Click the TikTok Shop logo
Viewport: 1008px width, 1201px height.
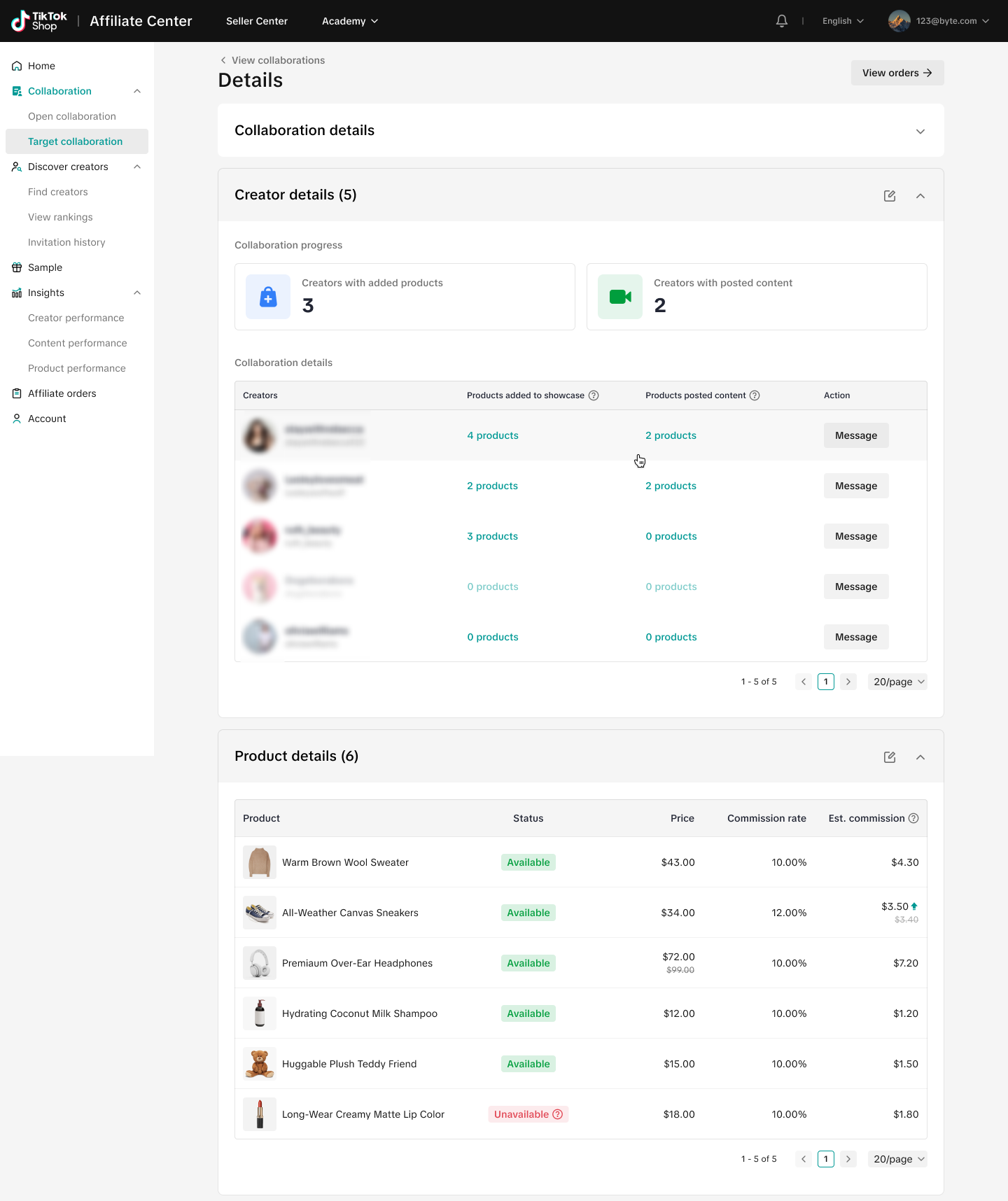click(x=39, y=21)
